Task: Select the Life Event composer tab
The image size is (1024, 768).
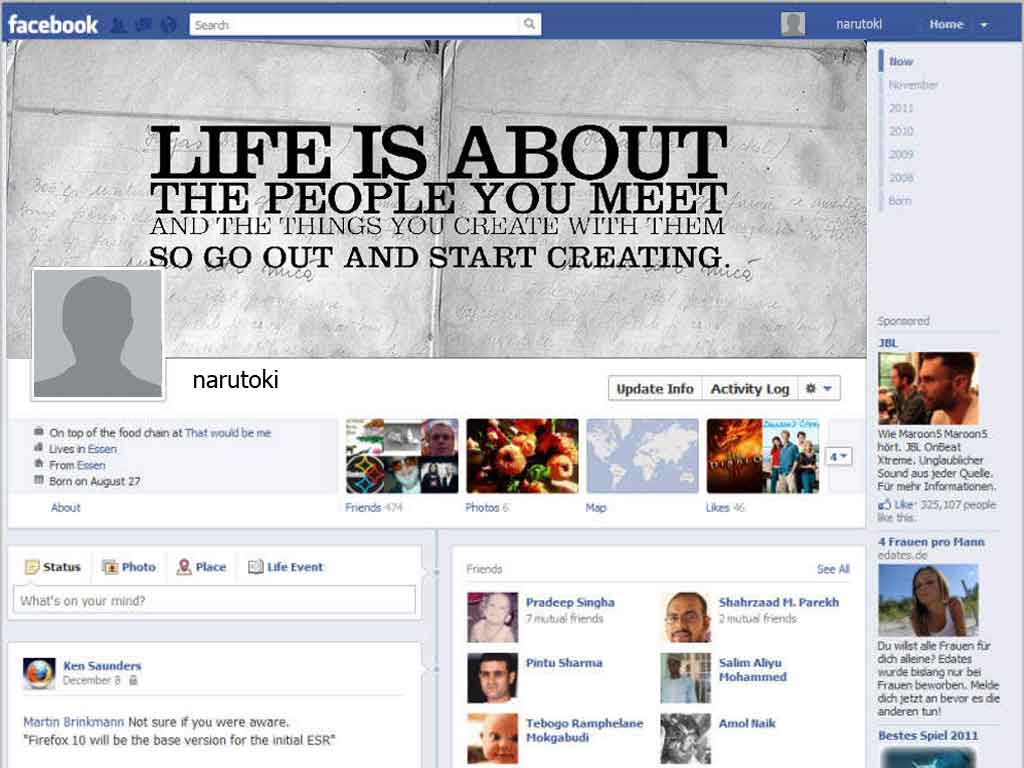Action: point(285,567)
